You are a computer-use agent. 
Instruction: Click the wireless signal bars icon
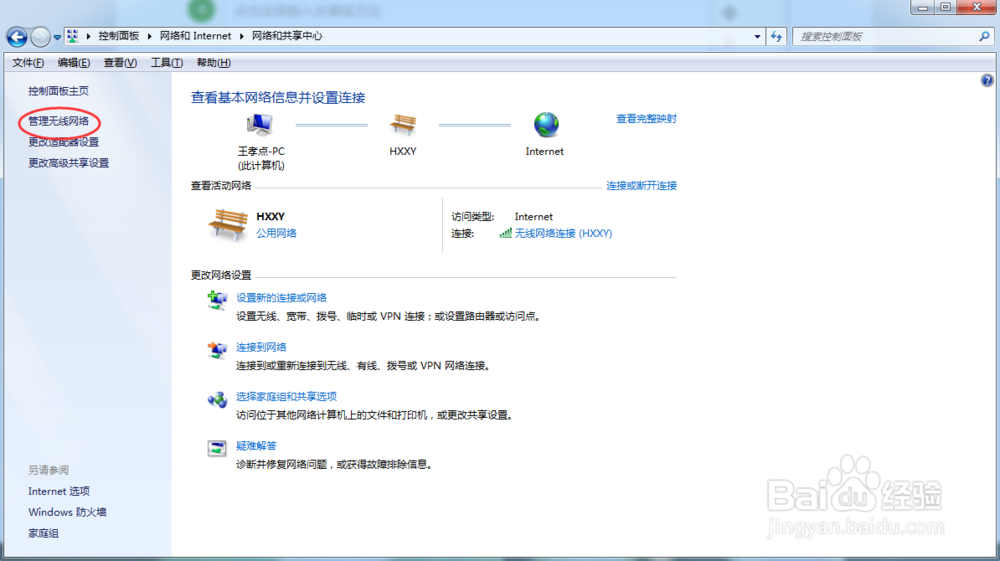point(505,233)
